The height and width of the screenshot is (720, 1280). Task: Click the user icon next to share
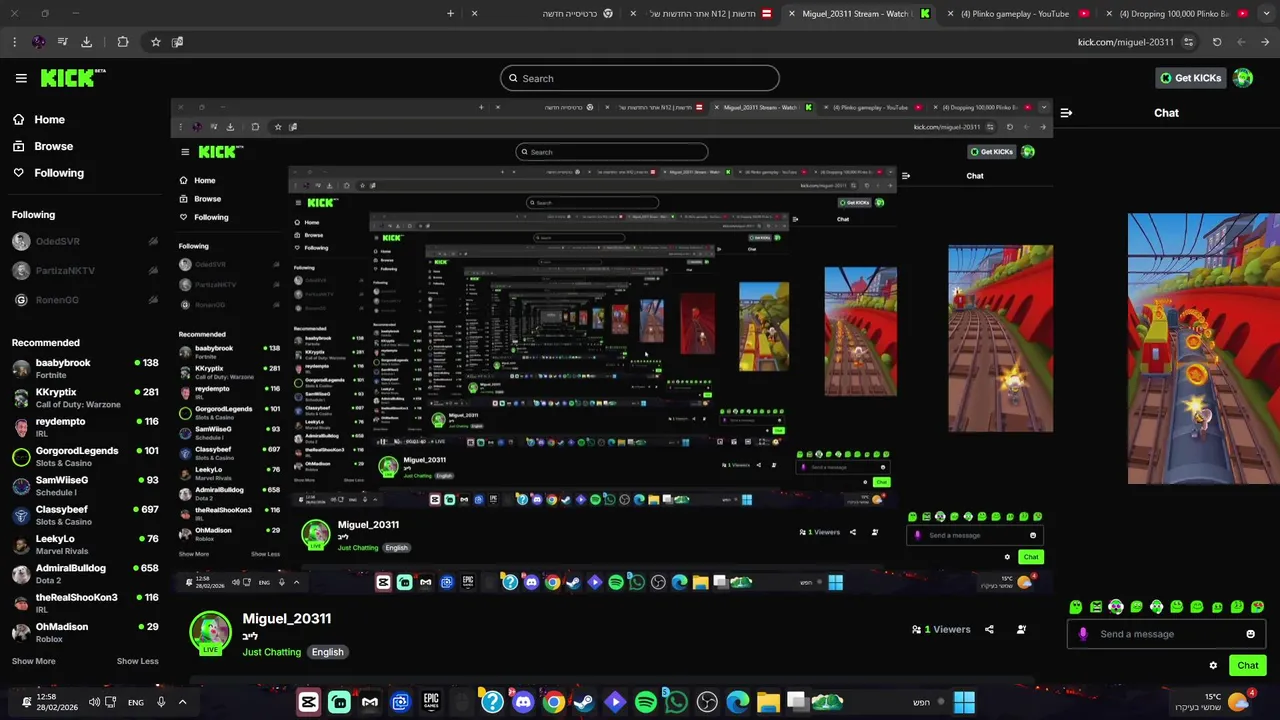point(1021,629)
